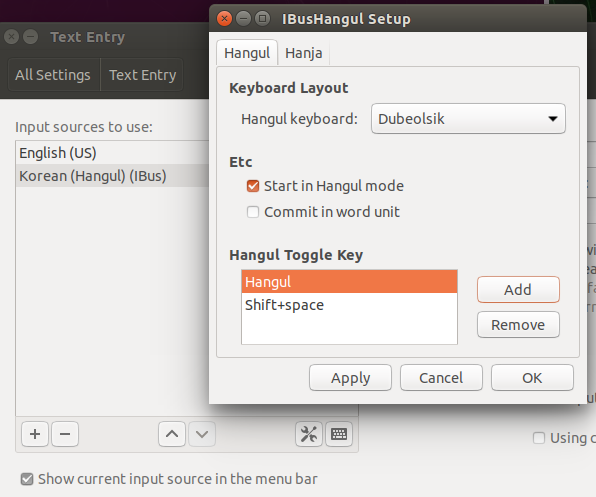Viewport: 596px width, 497px height.
Task: Enable Commit in word unit
Action: click(253, 212)
